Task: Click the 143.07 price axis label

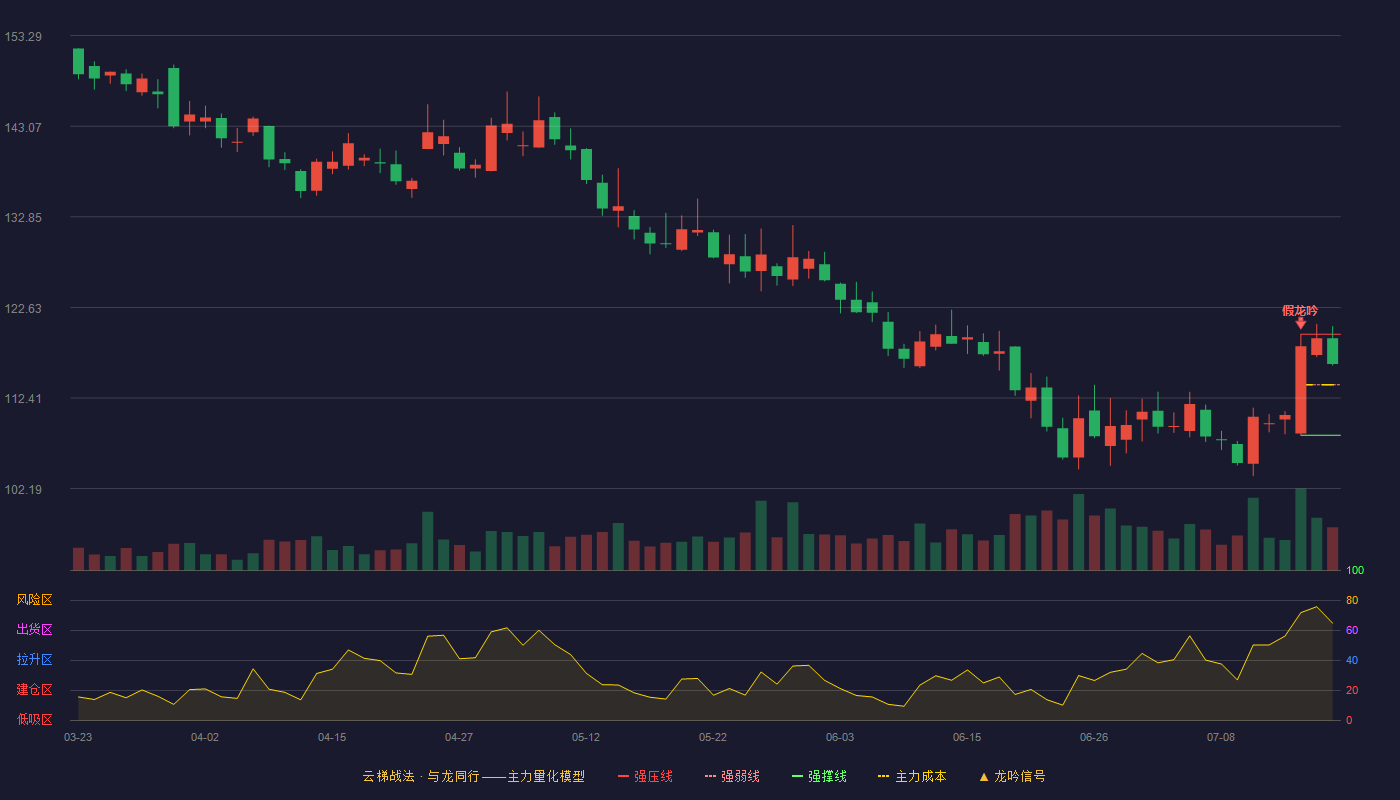Action: coord(23,128)
